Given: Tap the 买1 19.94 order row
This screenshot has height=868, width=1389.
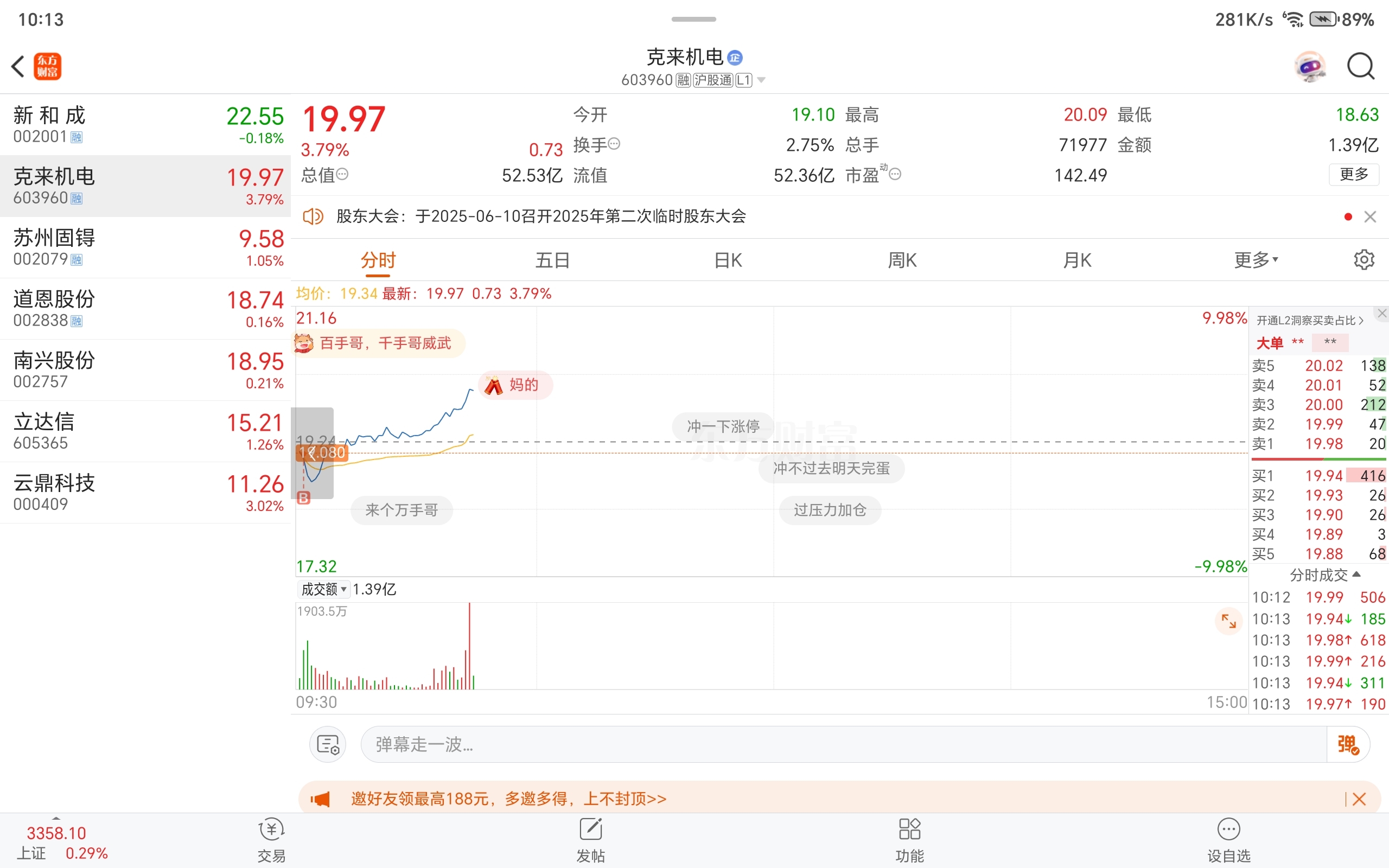Looking at the screenshot, I should (1318, 476).
